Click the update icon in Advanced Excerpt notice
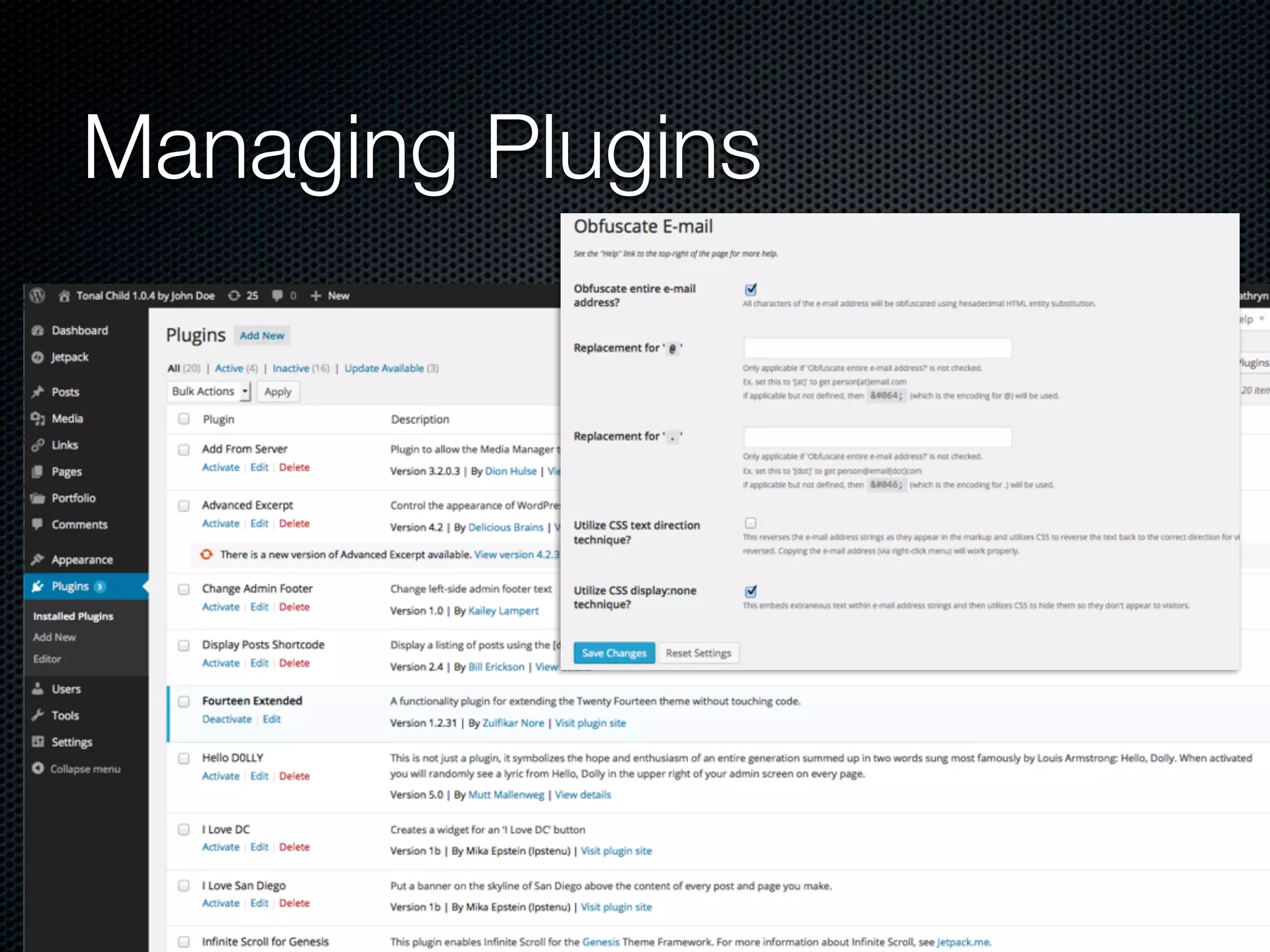1270x952 pixels. [x=206, y=554]
